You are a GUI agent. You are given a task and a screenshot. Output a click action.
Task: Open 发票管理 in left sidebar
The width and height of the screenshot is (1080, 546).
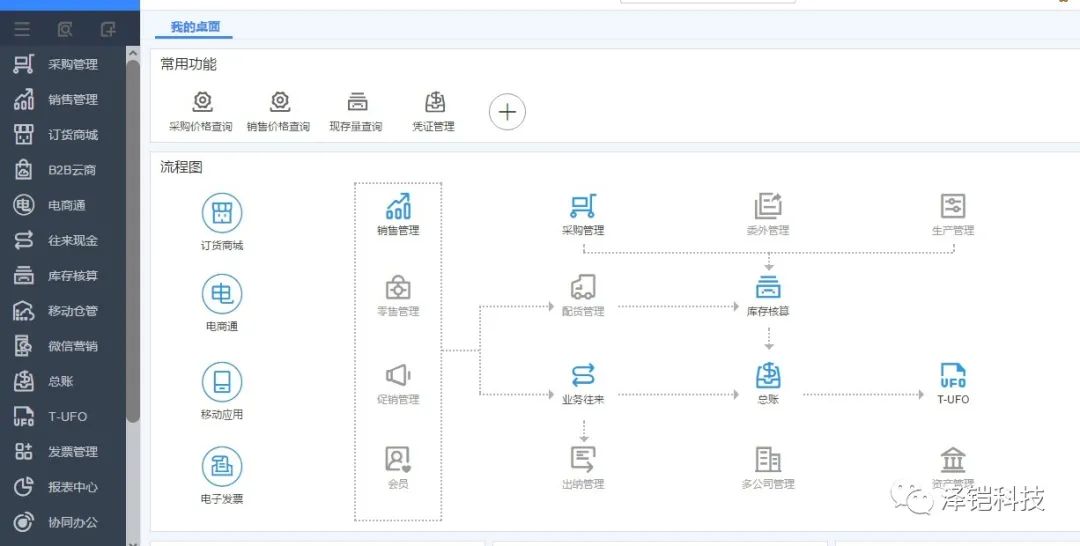coord(72,452)
